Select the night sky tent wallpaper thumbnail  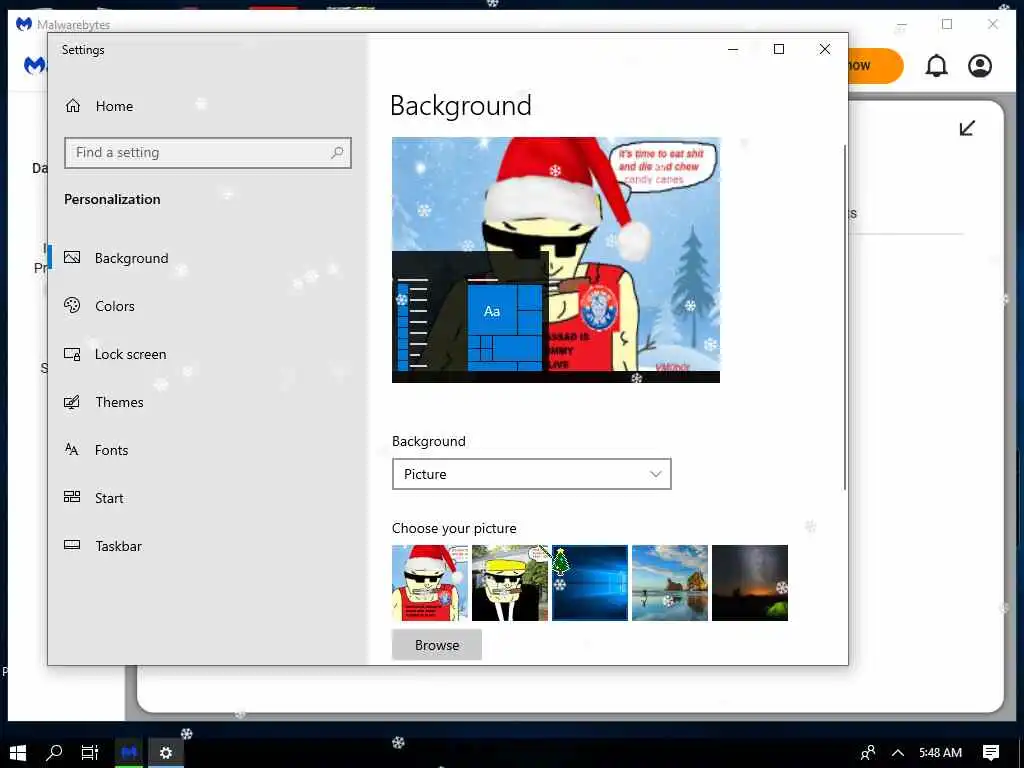[x=750, y=583]
